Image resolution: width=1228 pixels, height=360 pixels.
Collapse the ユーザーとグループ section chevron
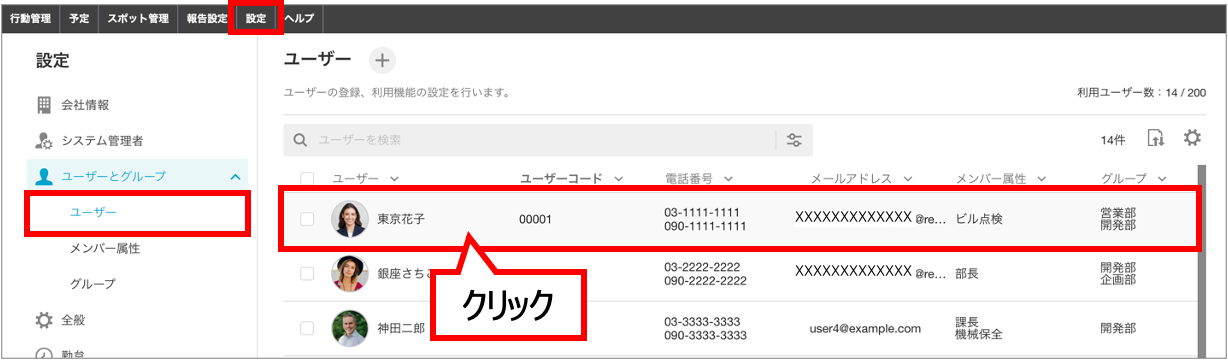pos(235,177)
